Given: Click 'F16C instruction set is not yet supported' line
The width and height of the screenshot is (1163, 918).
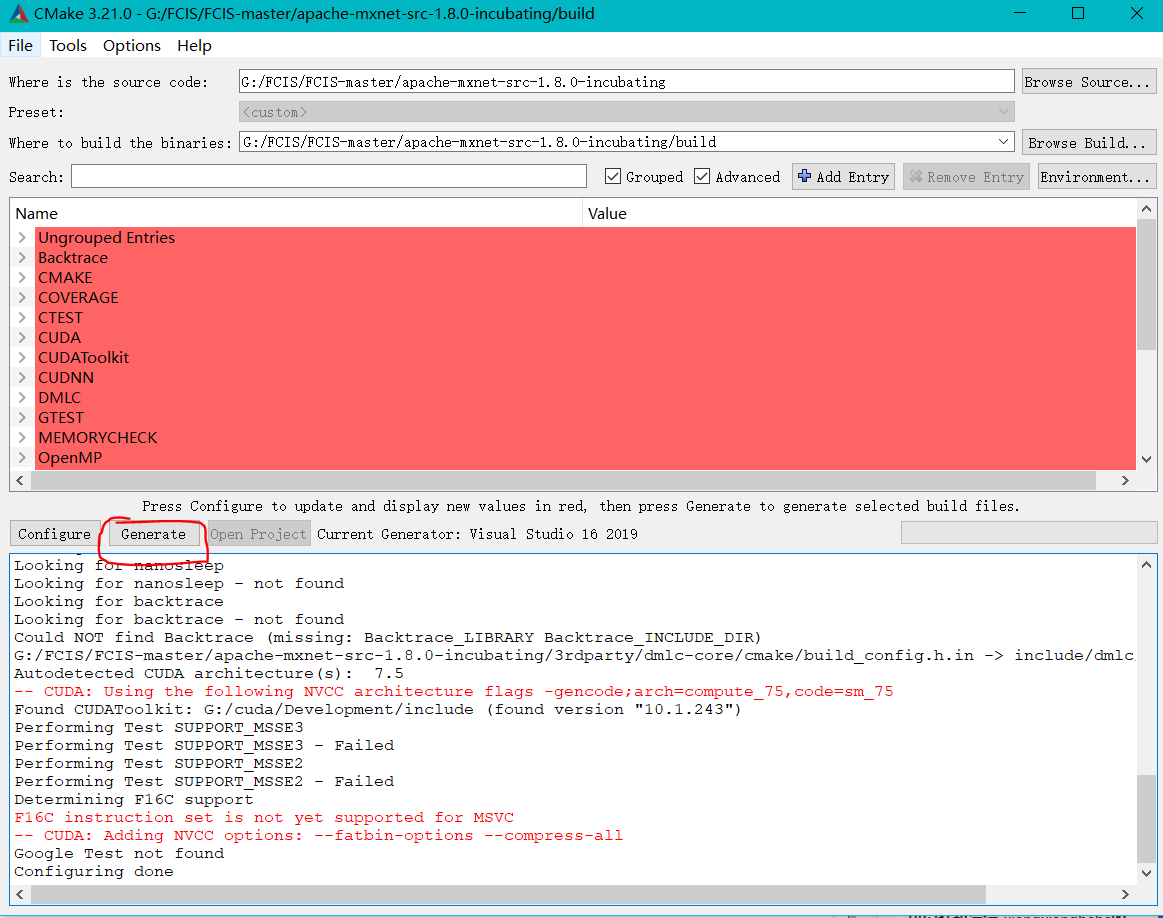Looking at the screenshot, I should coord(264,817).
